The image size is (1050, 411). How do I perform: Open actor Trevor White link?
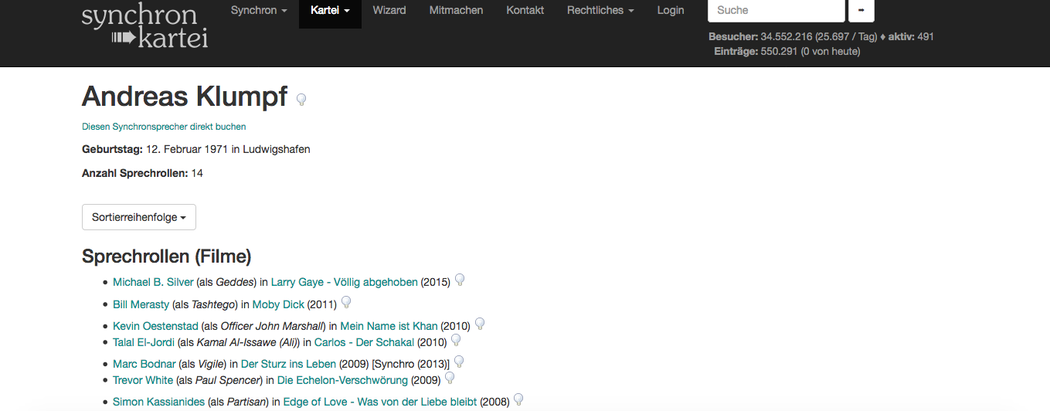click(x=143, y=381)
